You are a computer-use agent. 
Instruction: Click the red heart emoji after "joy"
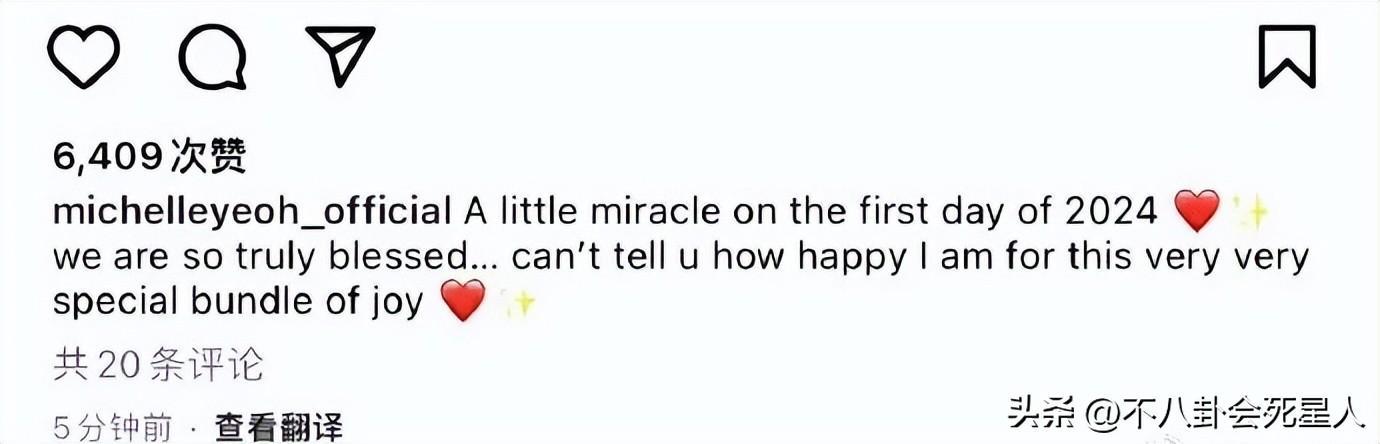(462, 301)
